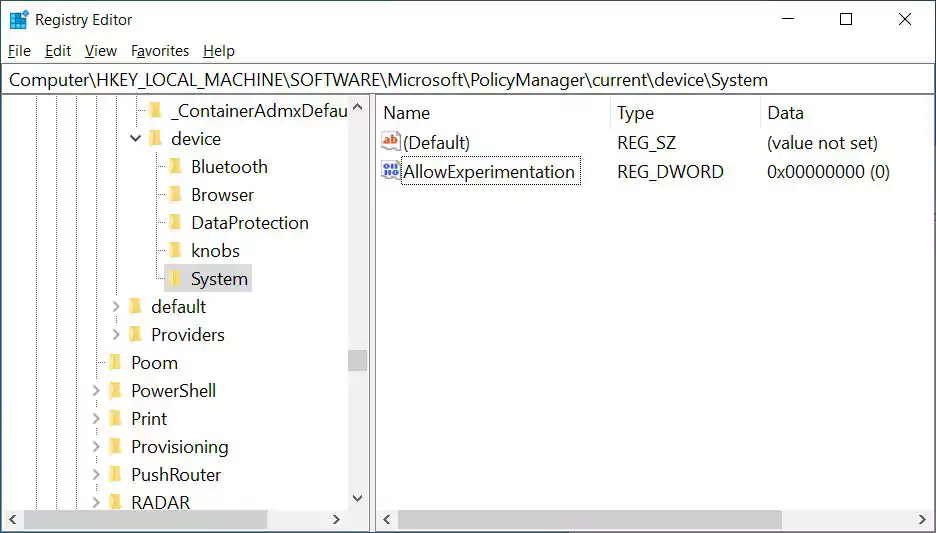
Task: Click tree pane scroll up arrow
Action: click(x=358, y=108)
